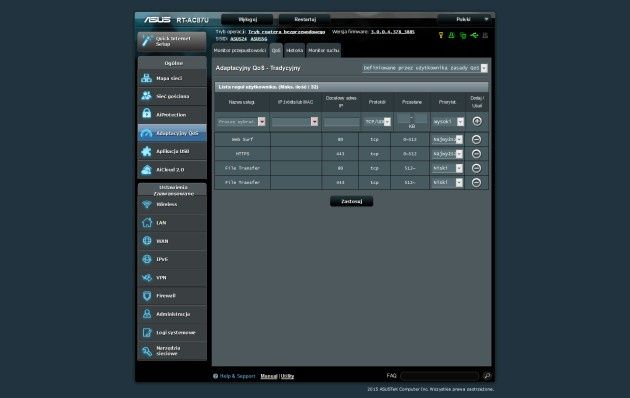Click the gray printer status icon

point(485,35)
